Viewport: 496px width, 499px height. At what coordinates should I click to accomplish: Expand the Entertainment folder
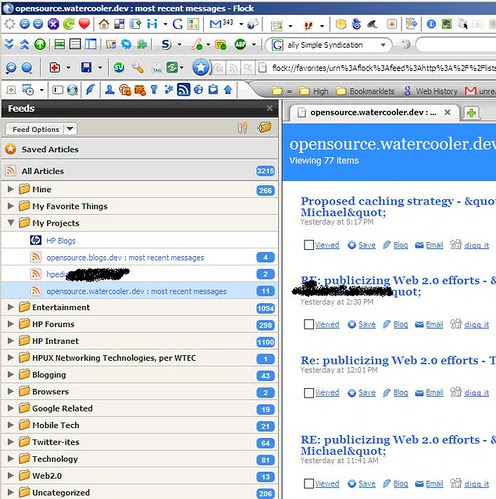tap(10, 307)
